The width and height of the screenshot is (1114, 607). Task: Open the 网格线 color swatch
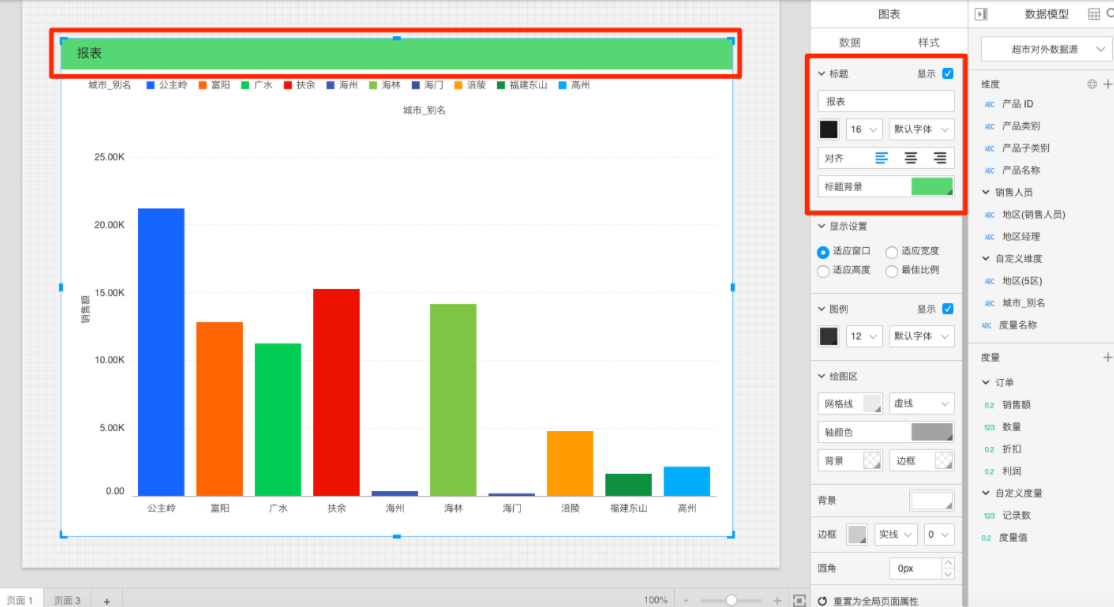[x=872, y=404]
